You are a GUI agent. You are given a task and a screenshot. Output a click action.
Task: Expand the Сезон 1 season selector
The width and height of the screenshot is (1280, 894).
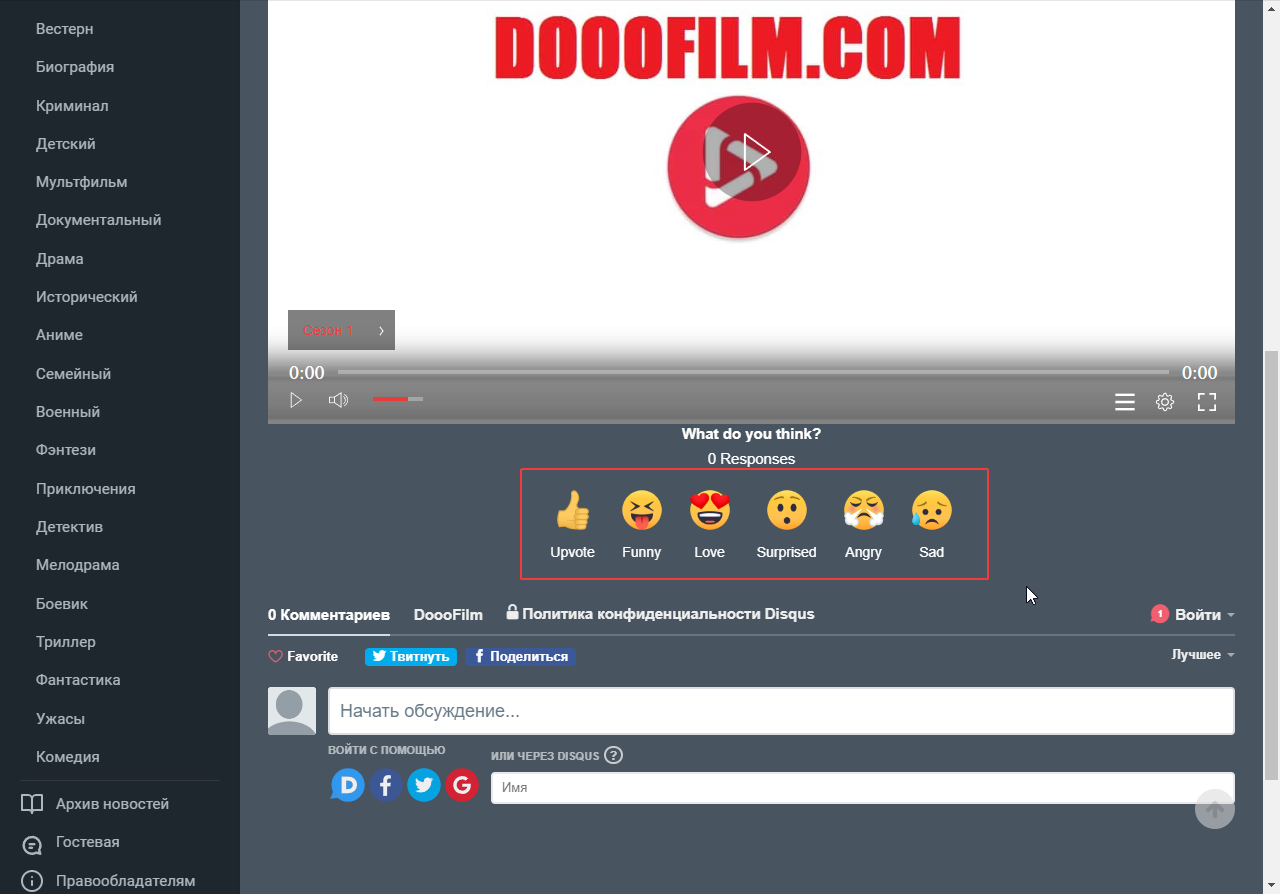[341, 330]
